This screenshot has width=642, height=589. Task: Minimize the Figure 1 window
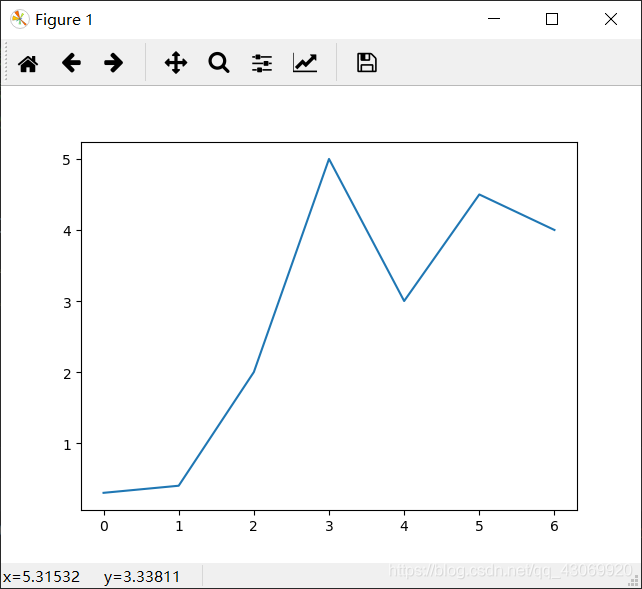point(494,19)
